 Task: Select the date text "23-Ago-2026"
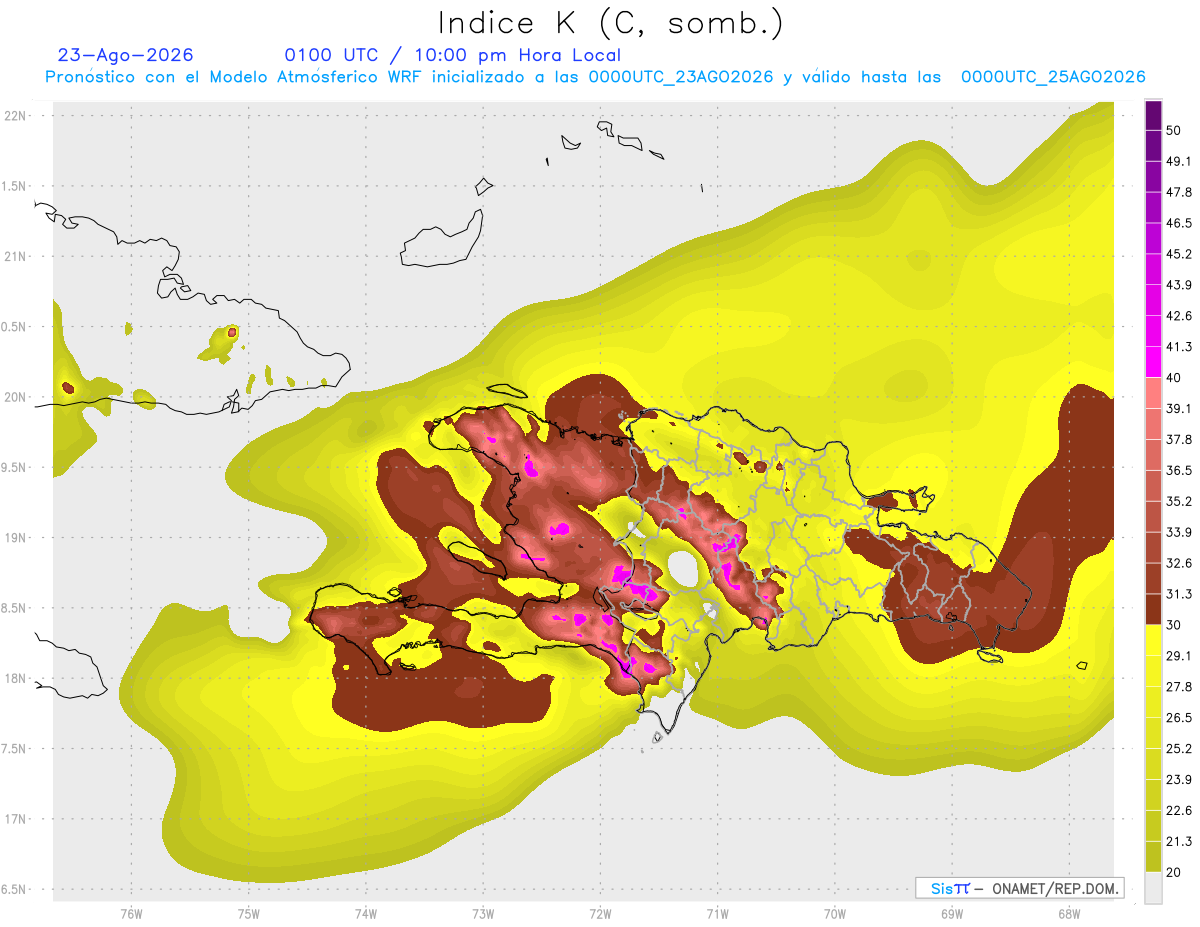tap(126, 55)
